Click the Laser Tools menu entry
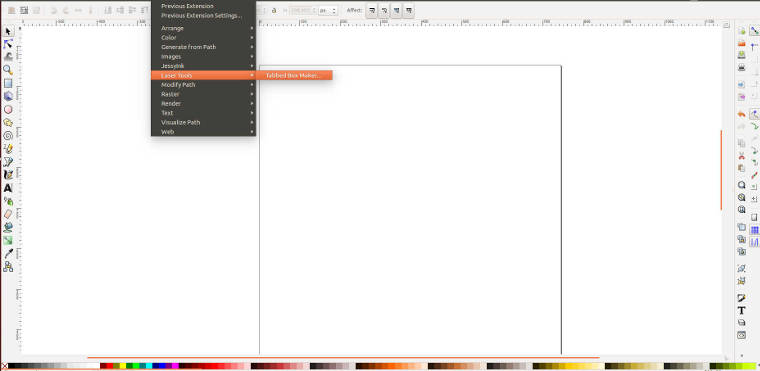 [204, 75]
